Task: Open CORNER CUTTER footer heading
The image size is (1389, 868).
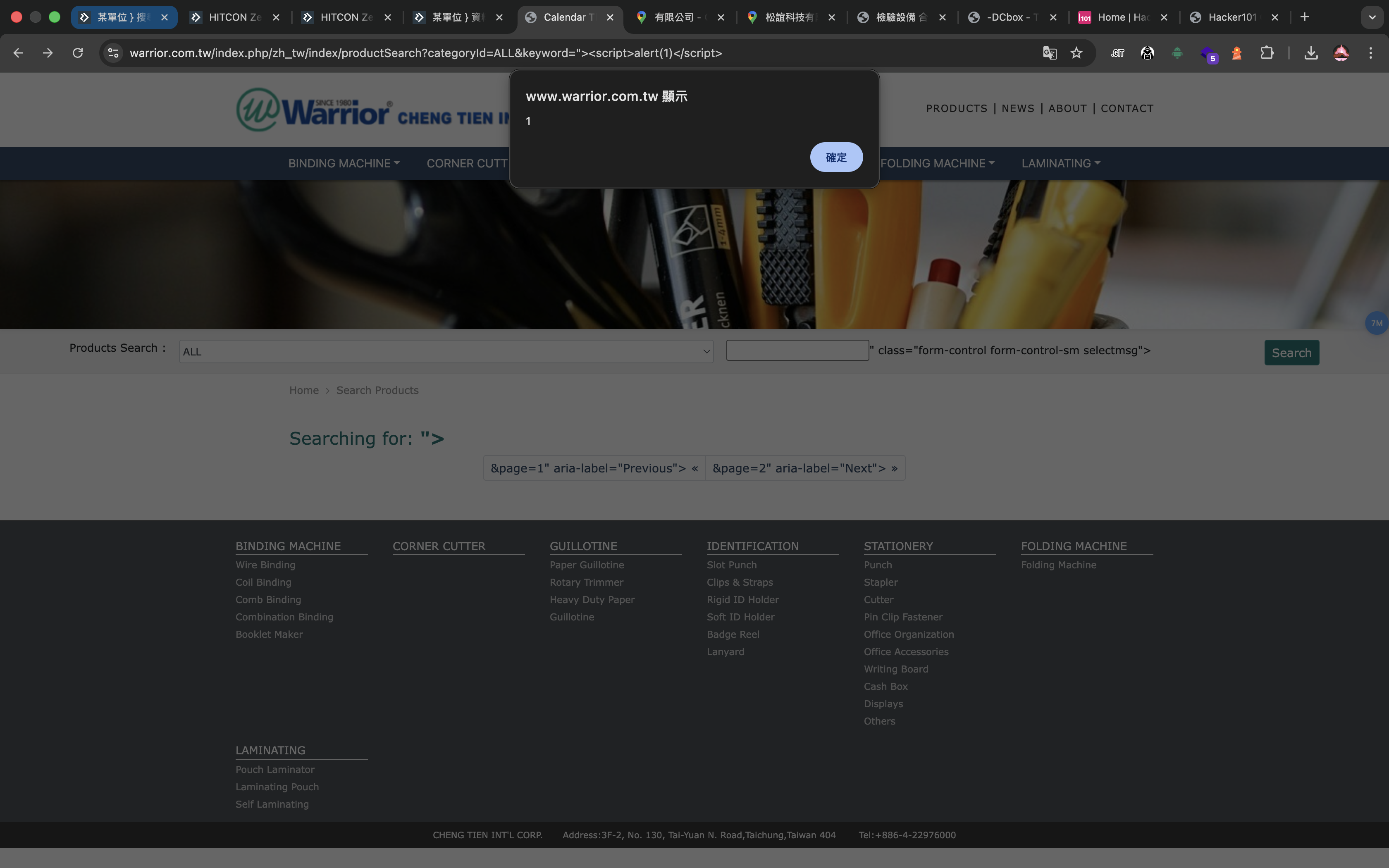Action: (439, 546)
